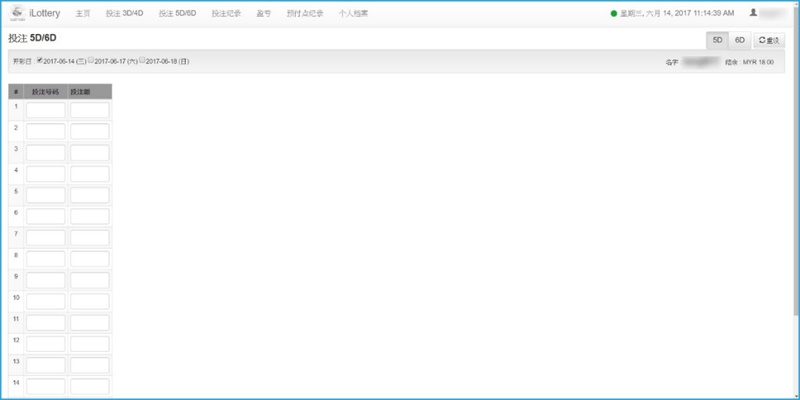800x400 pixels.
Task: Click the bet amount field in row 1
Action: pyautogui.click(x=90, y=110)
